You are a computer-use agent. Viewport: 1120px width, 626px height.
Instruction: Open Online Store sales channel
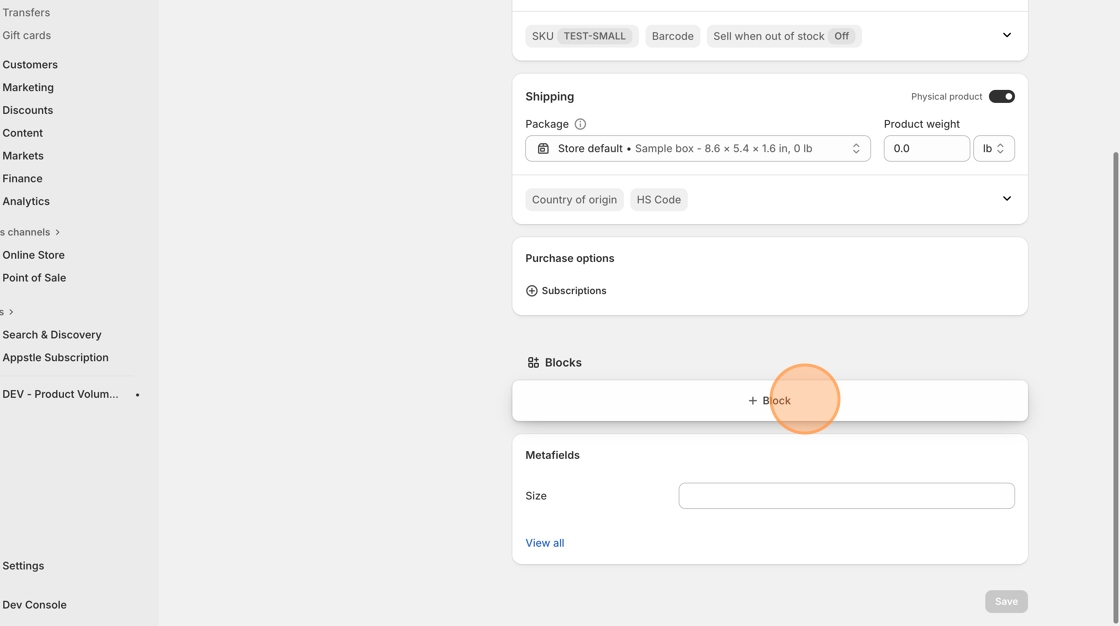pyautogui.click(x=33, y=255)
